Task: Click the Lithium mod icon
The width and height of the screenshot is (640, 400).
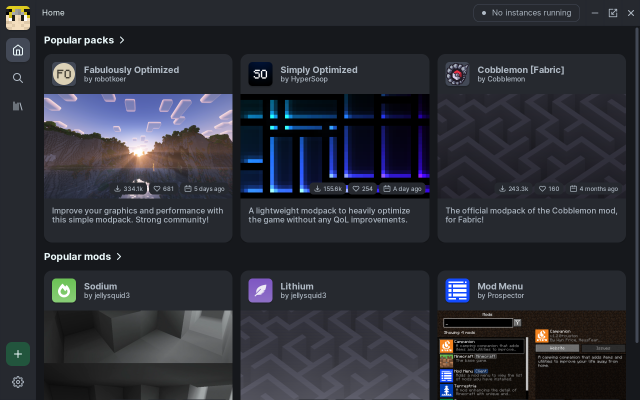Action: 260,290
